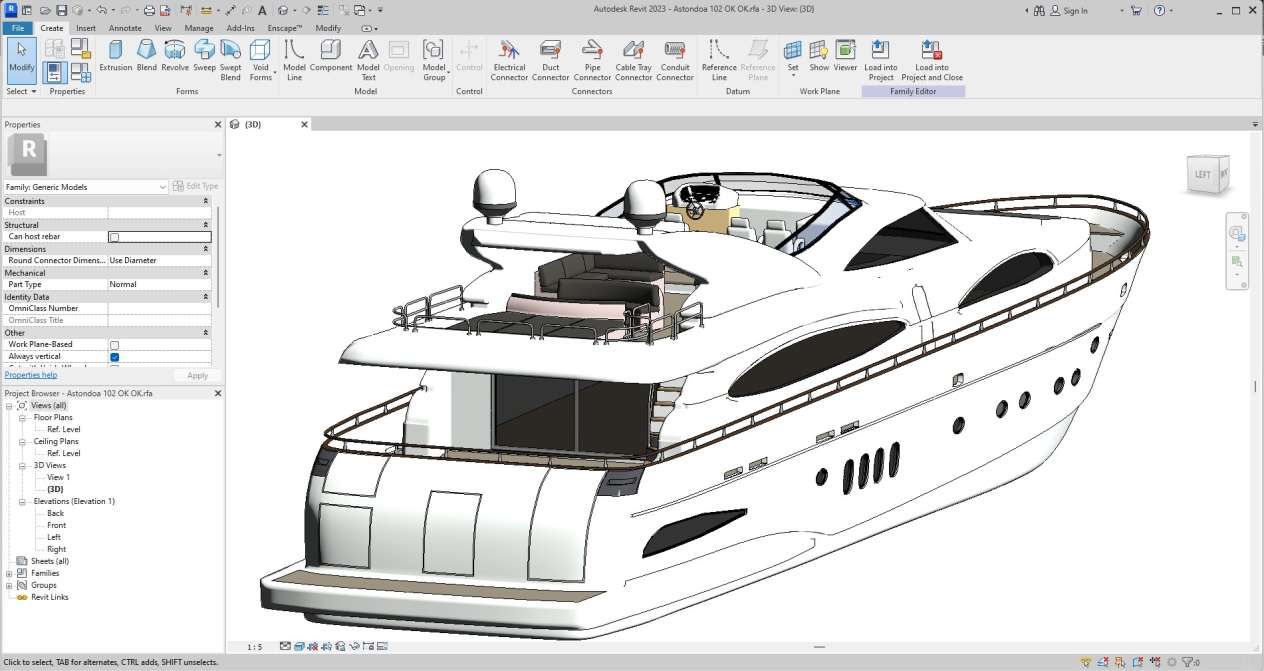Click Print in Quick Access toolbar
This screenshot has height=671, width=1264.
click(149, 10)
